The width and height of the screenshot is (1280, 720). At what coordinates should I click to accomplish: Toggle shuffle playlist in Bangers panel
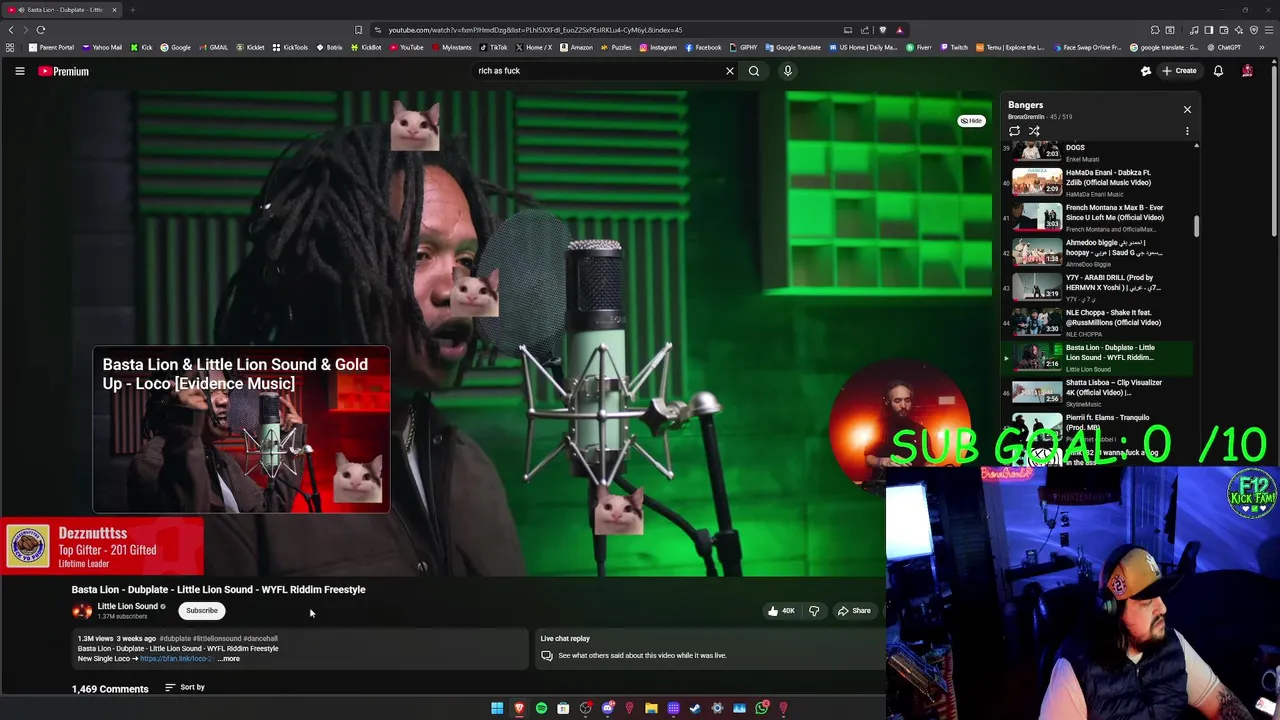click(1034, 131)
